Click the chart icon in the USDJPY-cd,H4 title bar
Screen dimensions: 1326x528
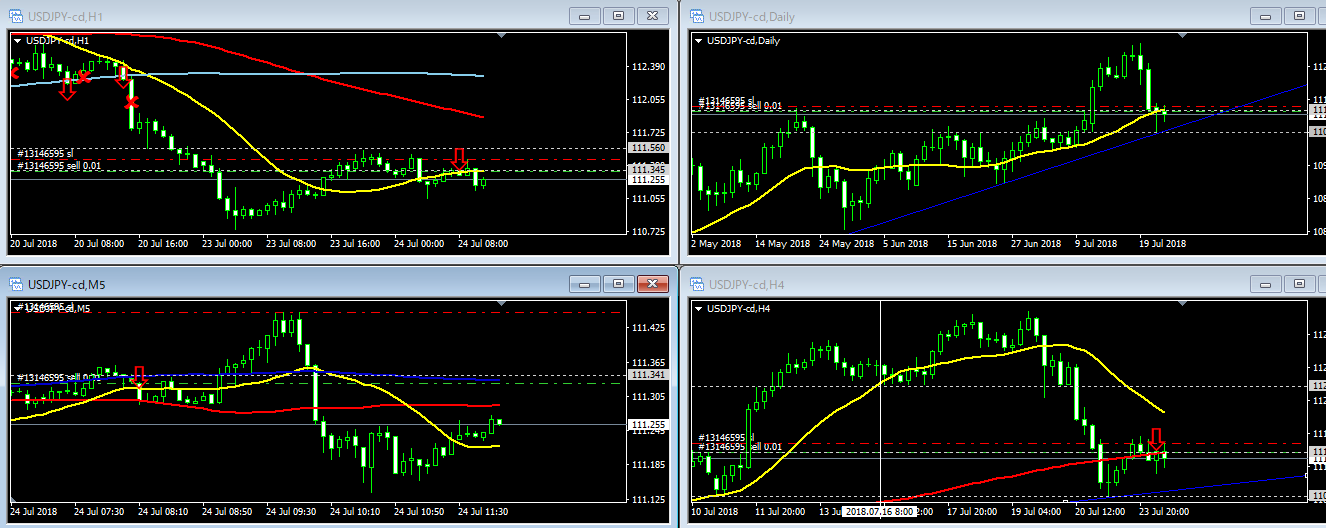pos(696,285)
